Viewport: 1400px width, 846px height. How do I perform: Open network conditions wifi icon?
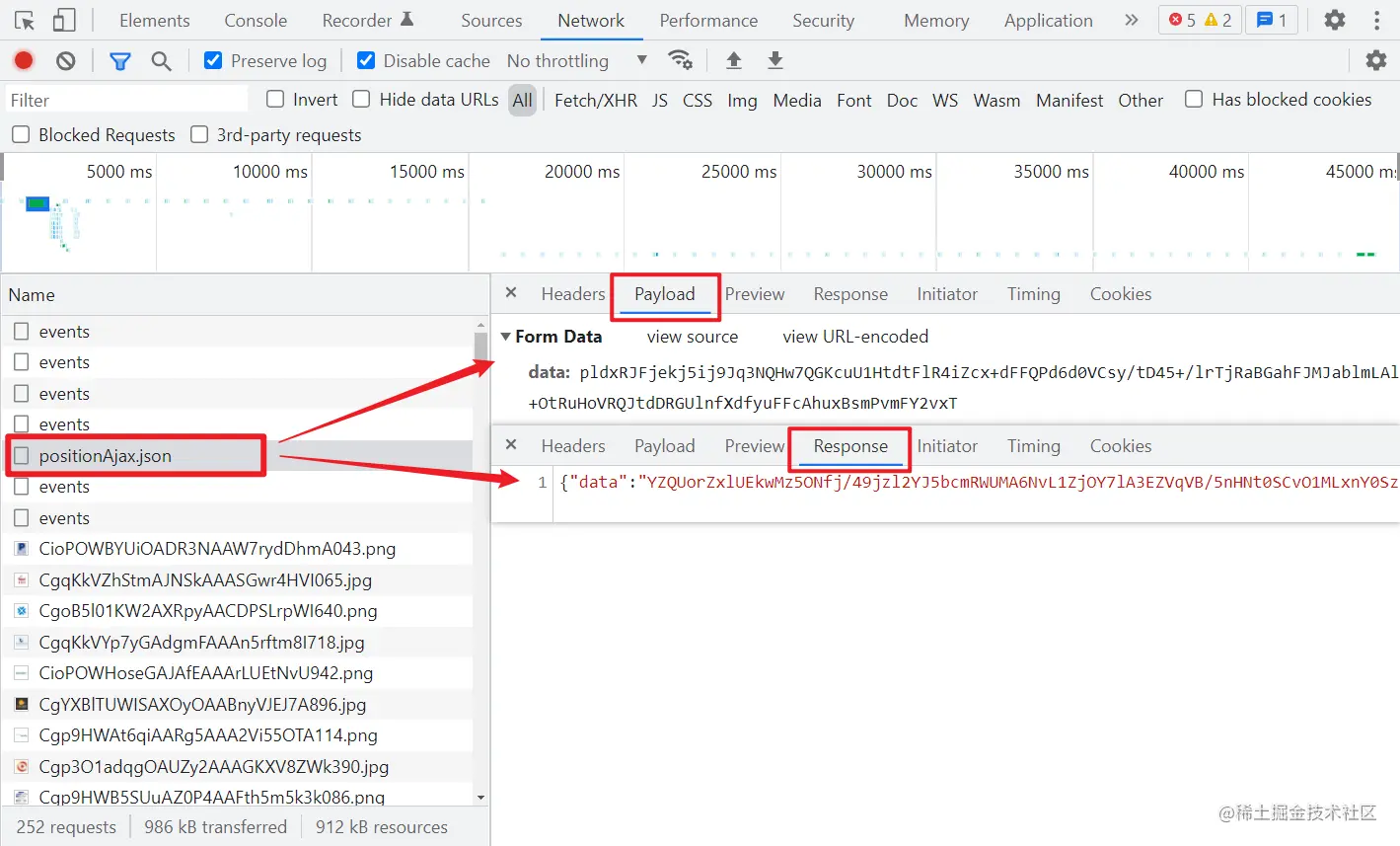pyautogui.click(x=680, y=60)
